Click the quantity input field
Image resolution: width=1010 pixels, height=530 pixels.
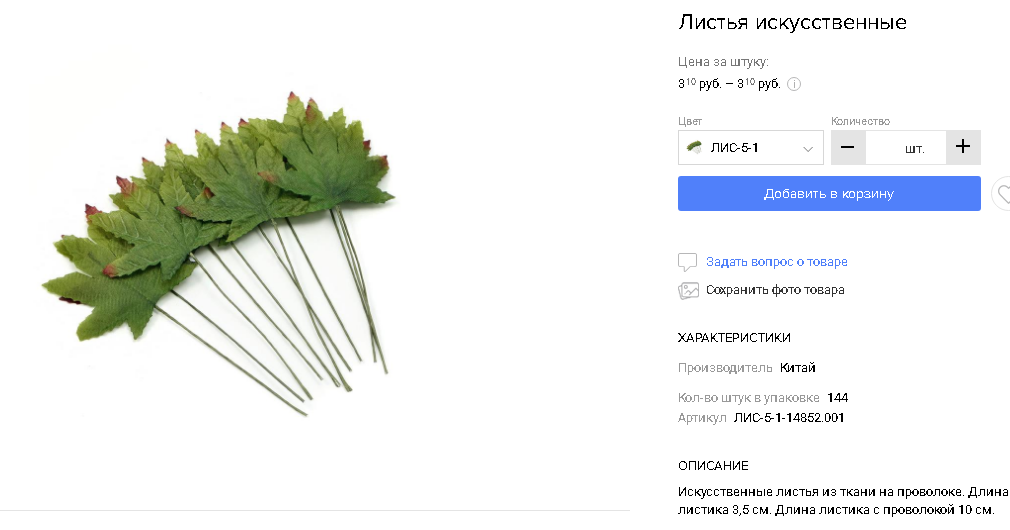(x=906, y=147)
